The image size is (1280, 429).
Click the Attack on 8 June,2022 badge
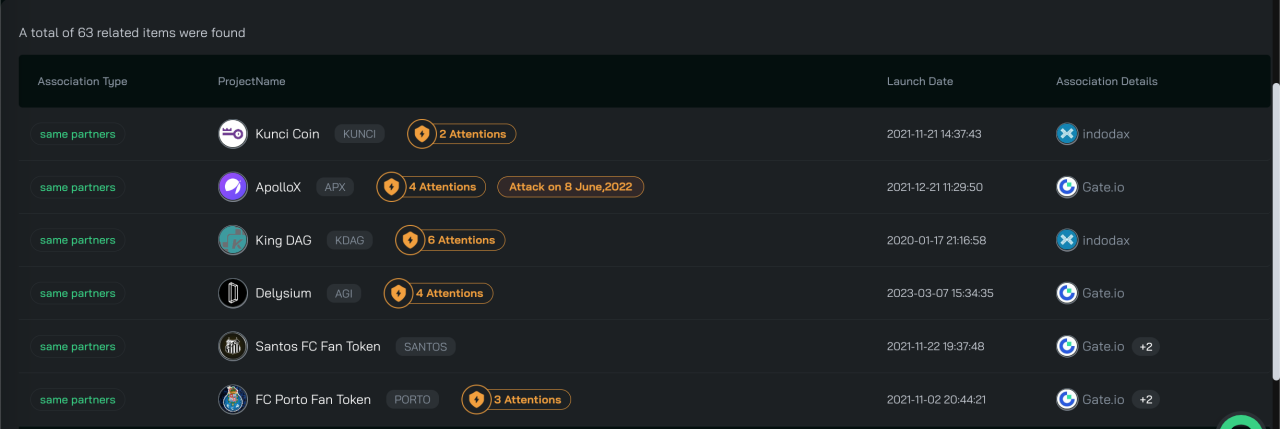571,187
